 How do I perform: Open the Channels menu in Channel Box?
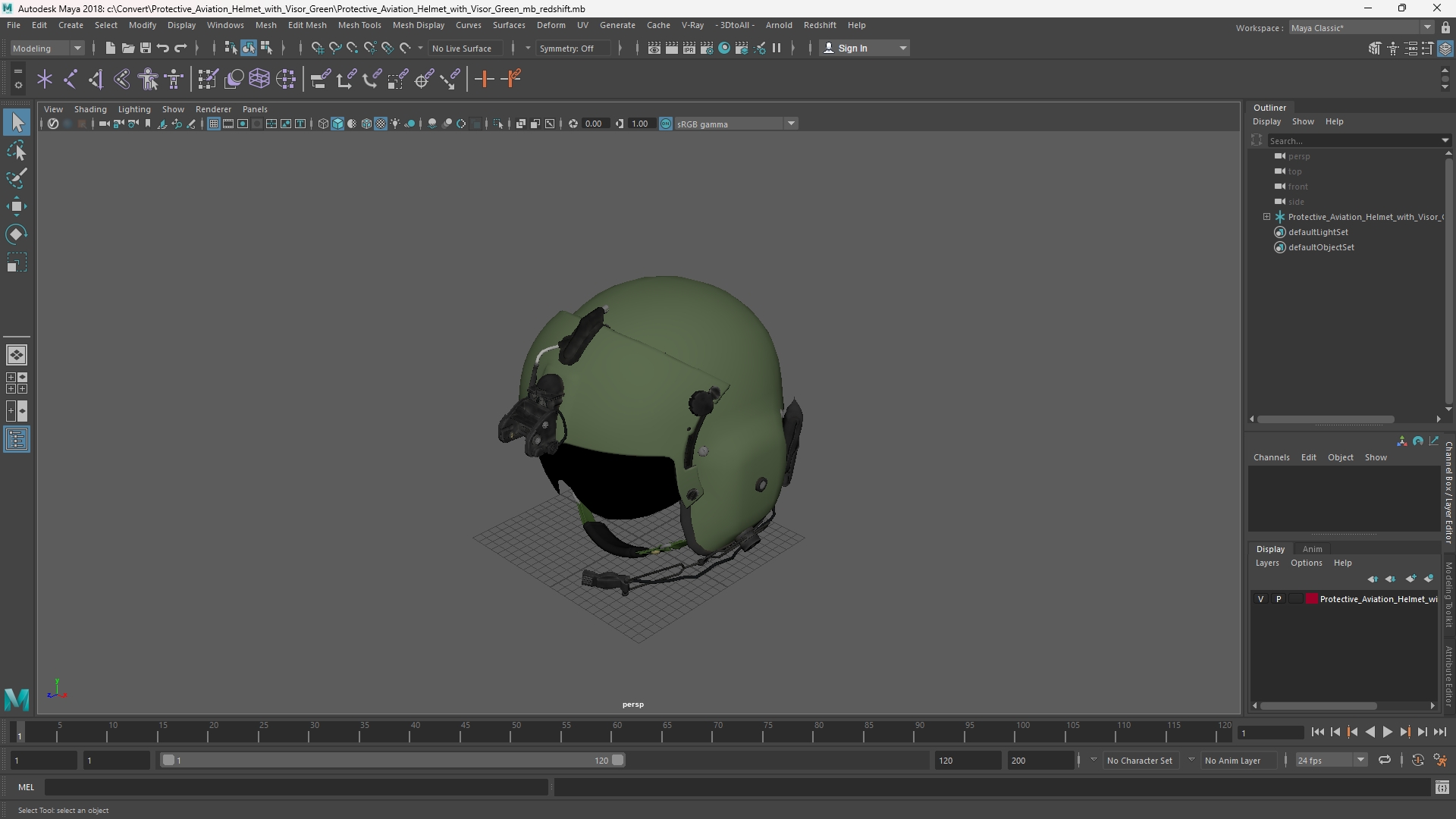coord(1271,457)
